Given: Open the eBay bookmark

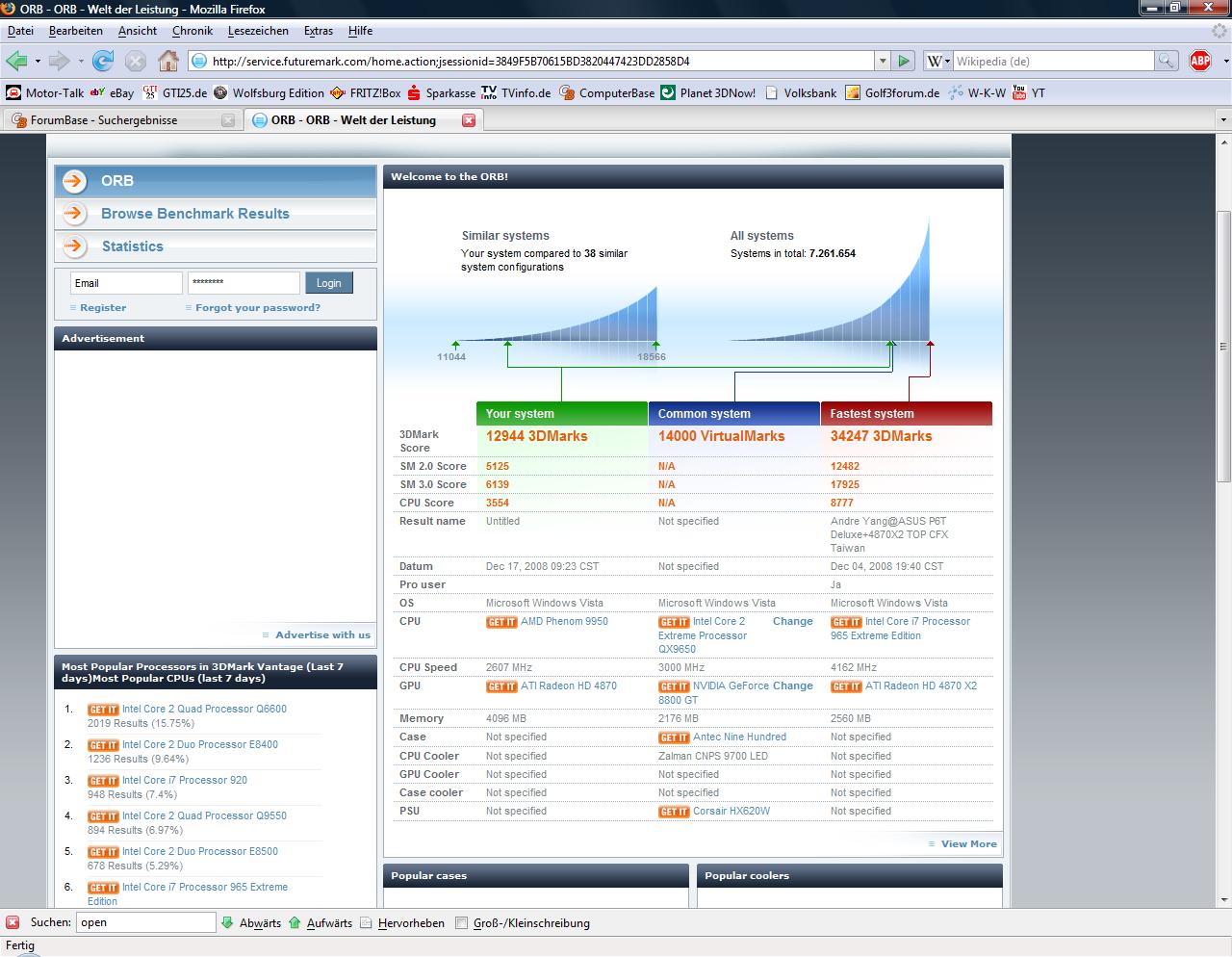Looking at the screenshot, I should pyautogui.click(x=112, y=93).
